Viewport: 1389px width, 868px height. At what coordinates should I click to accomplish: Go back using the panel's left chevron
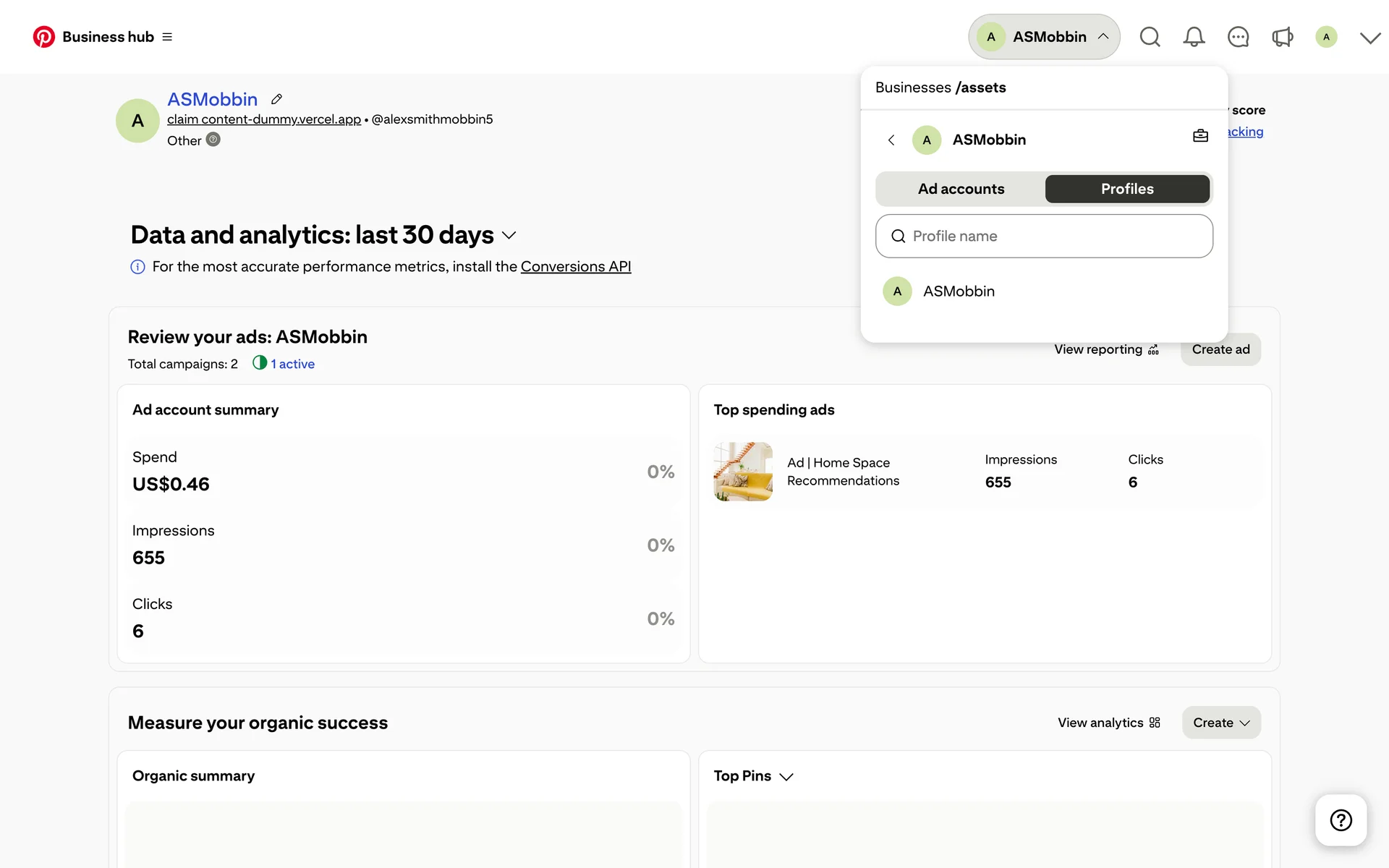point(891,140)
